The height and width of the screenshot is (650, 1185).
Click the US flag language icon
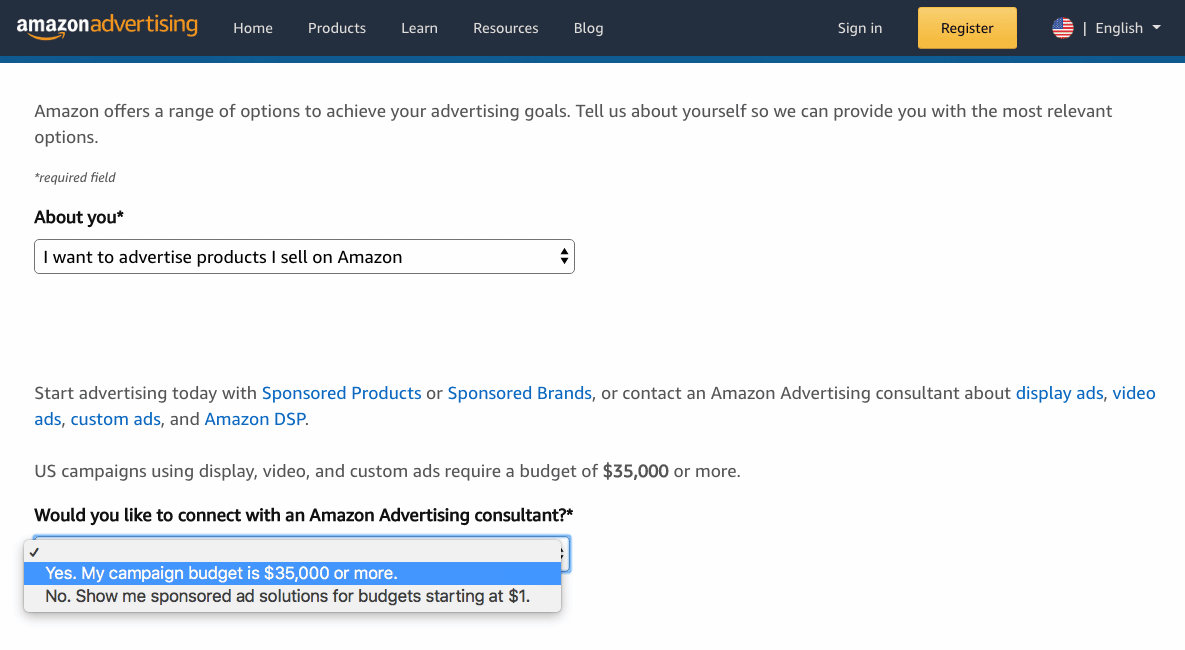(1063, 28)
